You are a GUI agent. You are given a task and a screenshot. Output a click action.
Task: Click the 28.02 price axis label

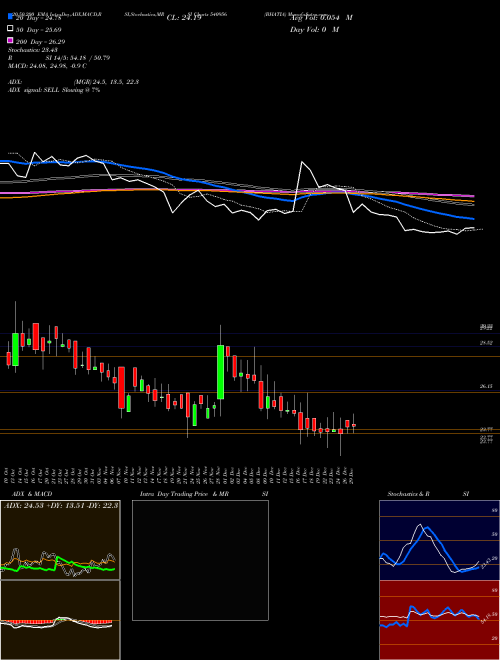pyautogui.click(x=486, y=343)
